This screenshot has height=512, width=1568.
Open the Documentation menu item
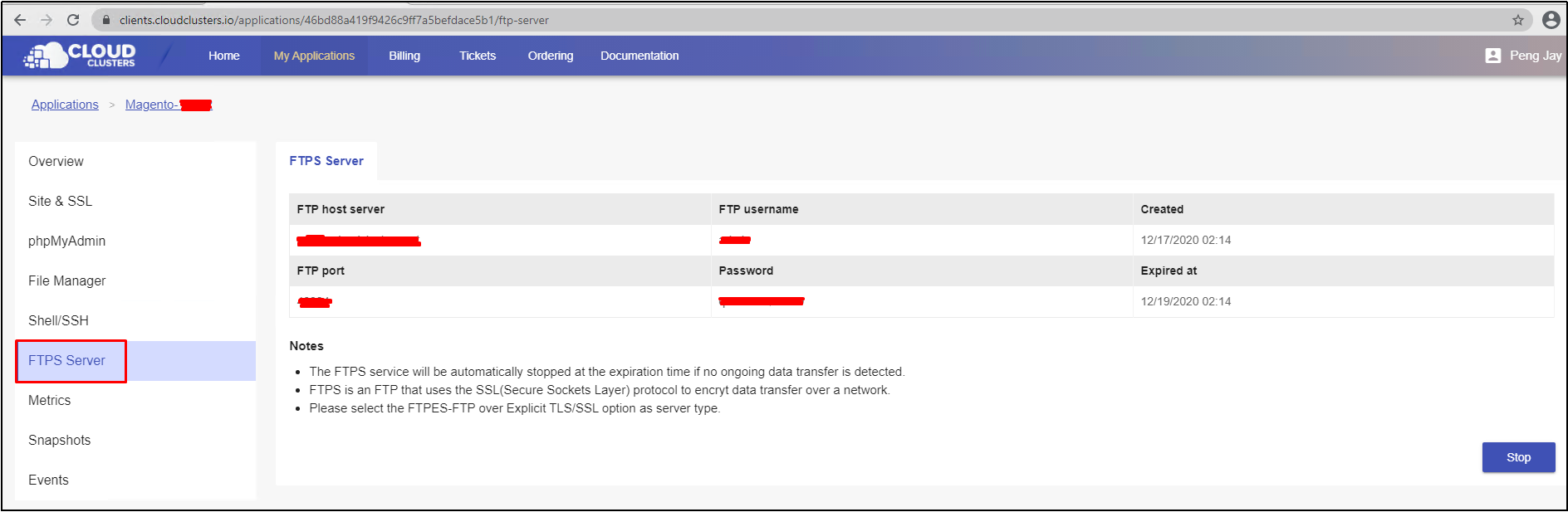point(639,56)
